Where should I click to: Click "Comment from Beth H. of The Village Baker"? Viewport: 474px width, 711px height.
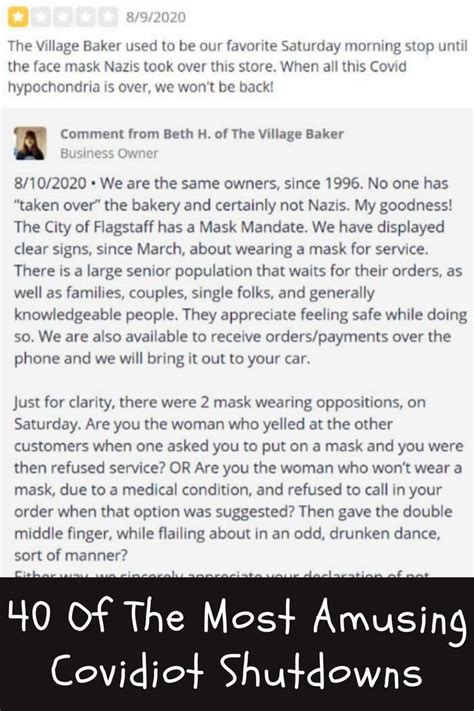pyautogui.click(x=202, y=134)
